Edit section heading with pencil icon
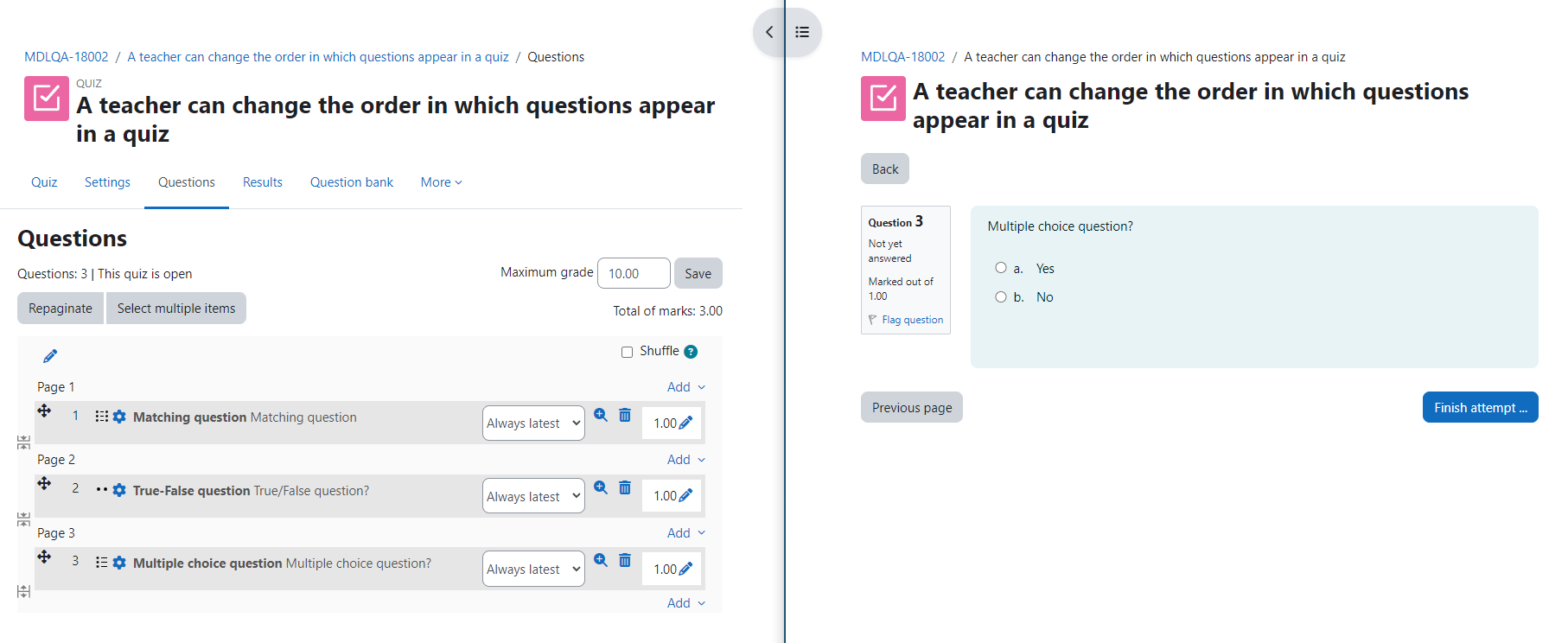 pyautogui.click(x=50, y=356)
